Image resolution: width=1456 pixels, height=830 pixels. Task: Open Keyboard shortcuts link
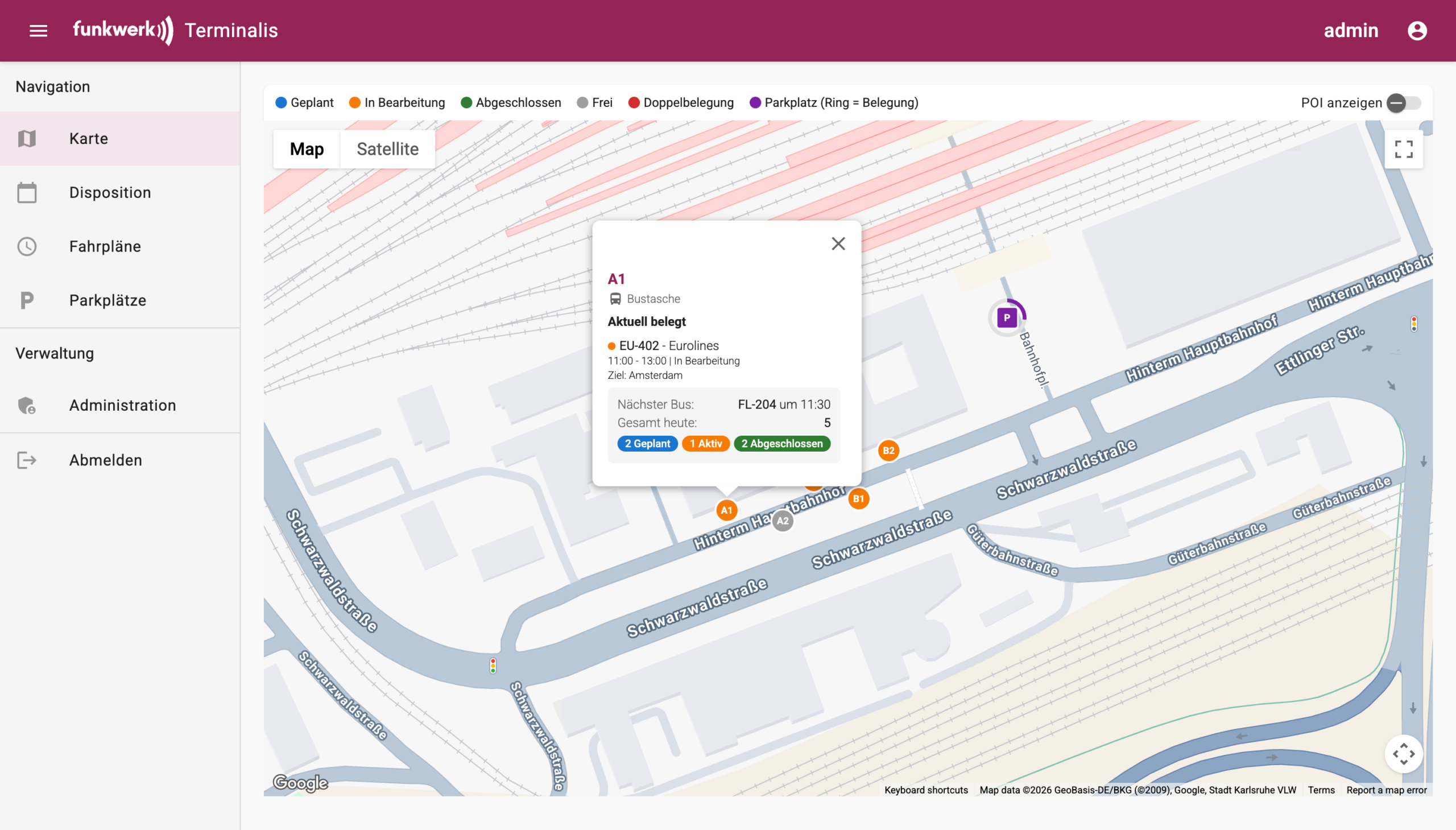tap(926, 790)
